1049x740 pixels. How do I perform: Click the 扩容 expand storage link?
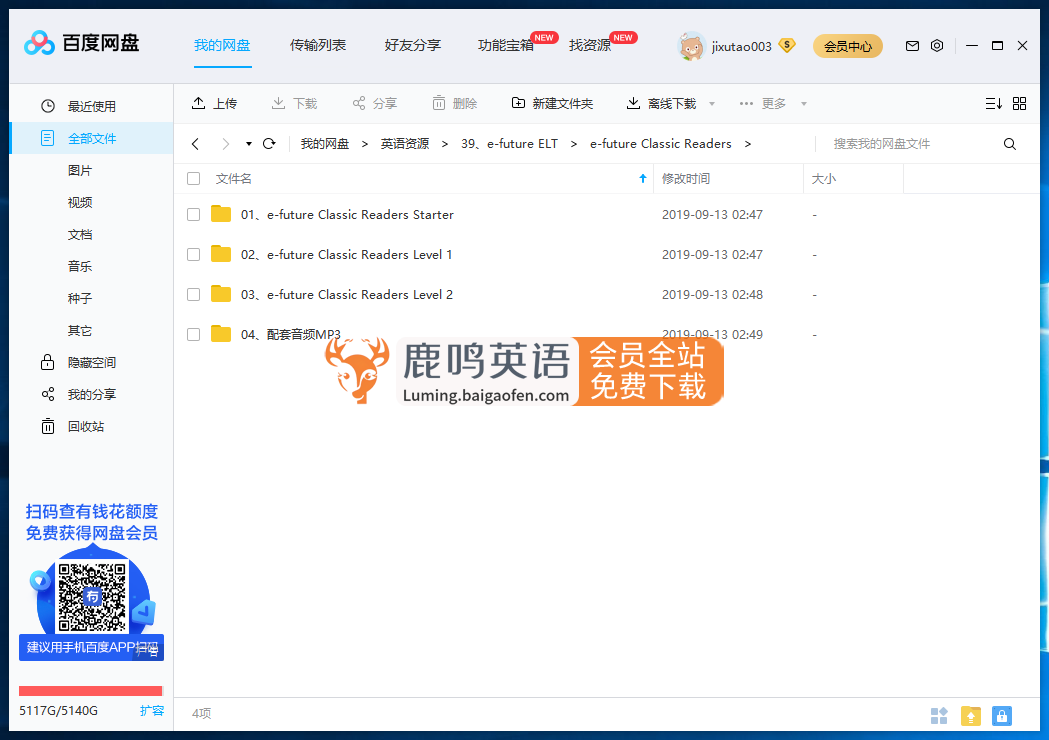[152, 711]
